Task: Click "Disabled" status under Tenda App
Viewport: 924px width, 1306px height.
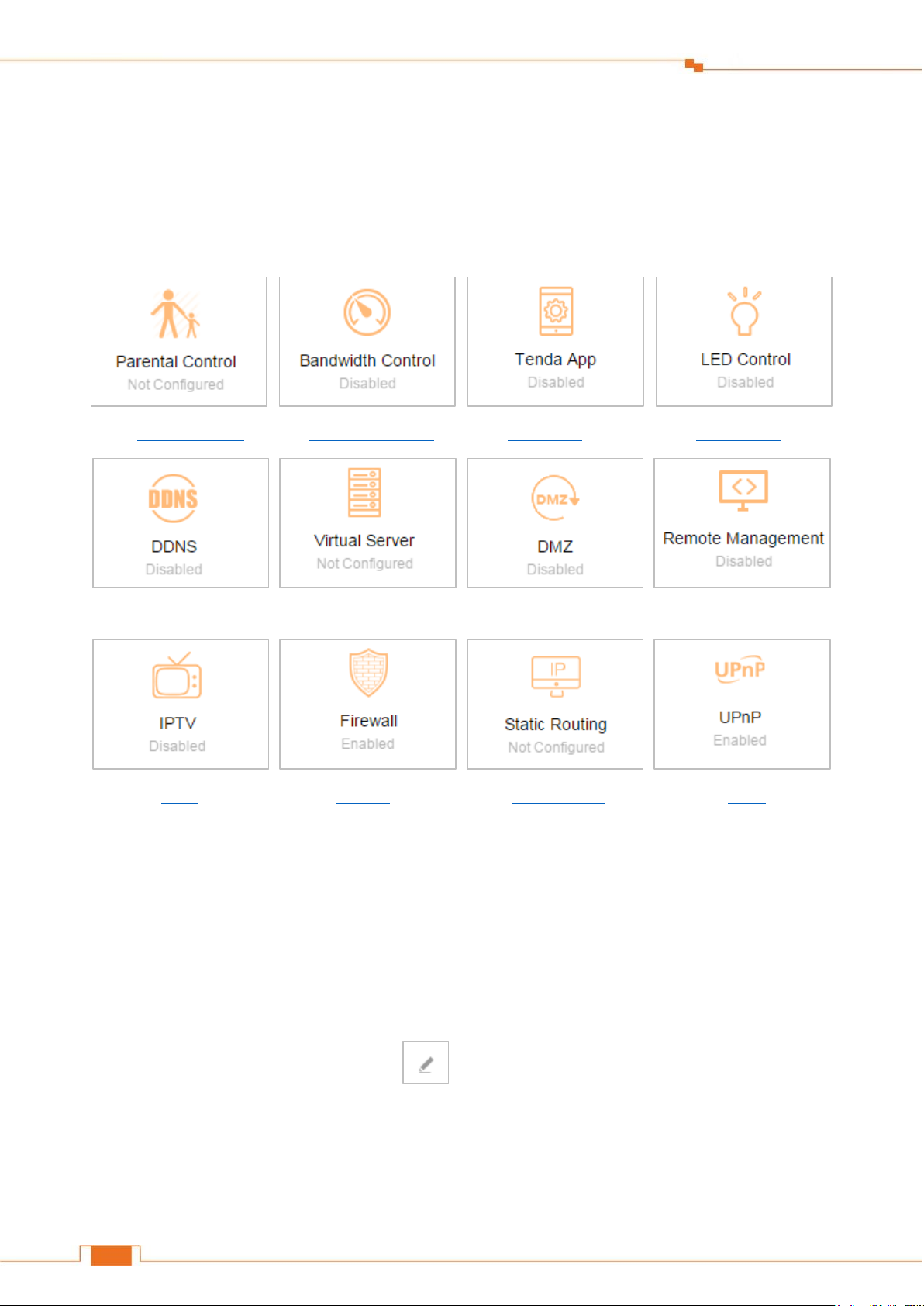Action: click(556, 382)
